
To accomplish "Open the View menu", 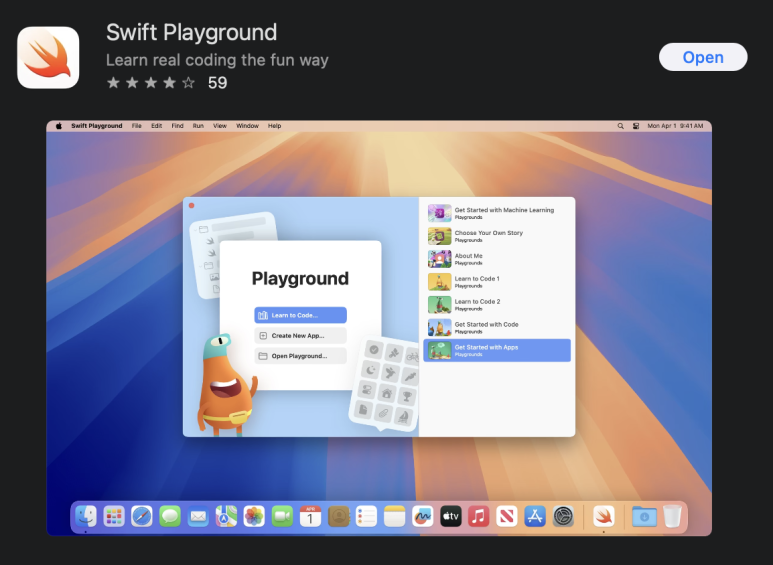I will pos(220,126).
